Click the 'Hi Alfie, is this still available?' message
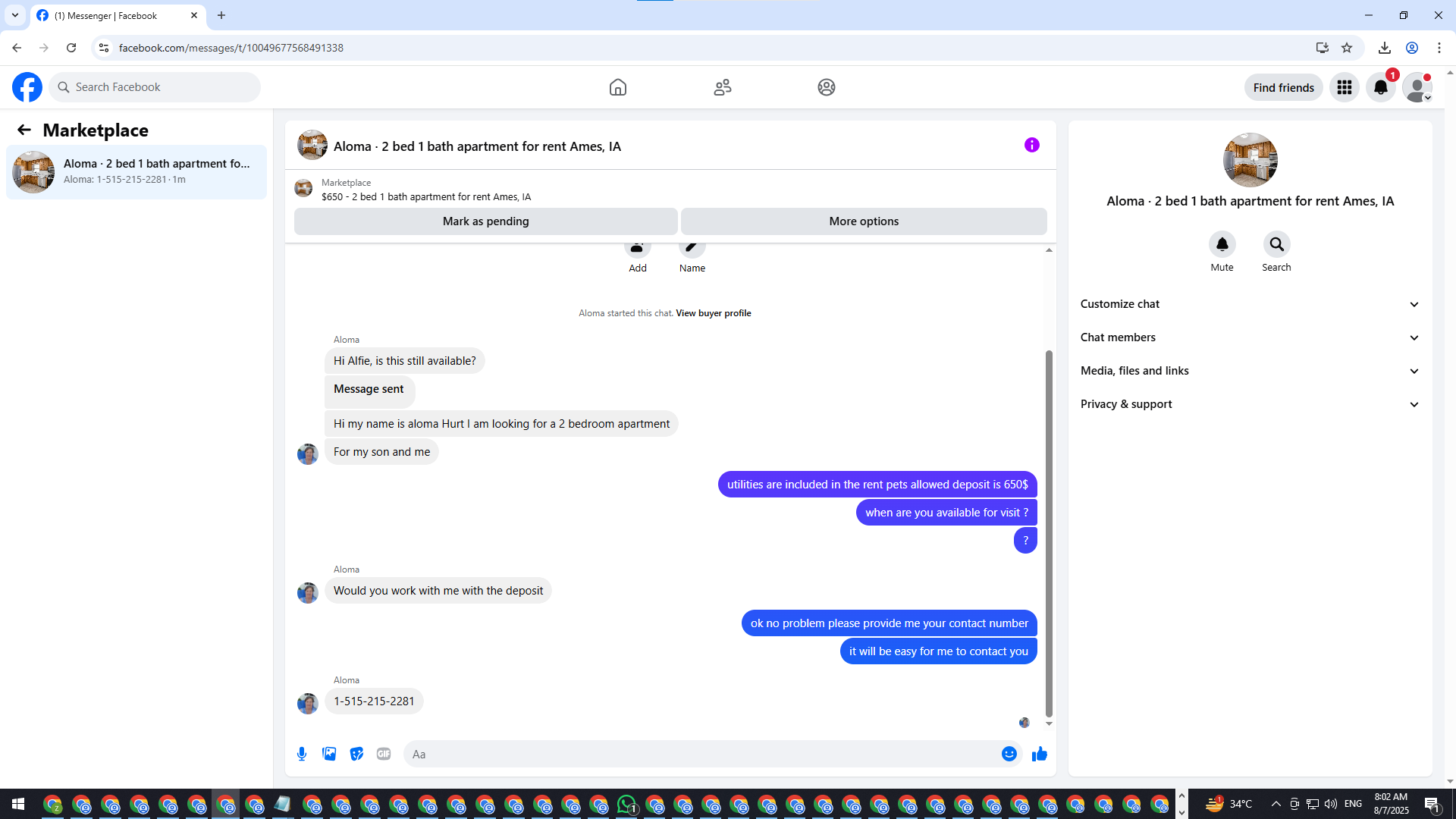The height and width of the screenshot is (819, 1456). tap(405, 361)
